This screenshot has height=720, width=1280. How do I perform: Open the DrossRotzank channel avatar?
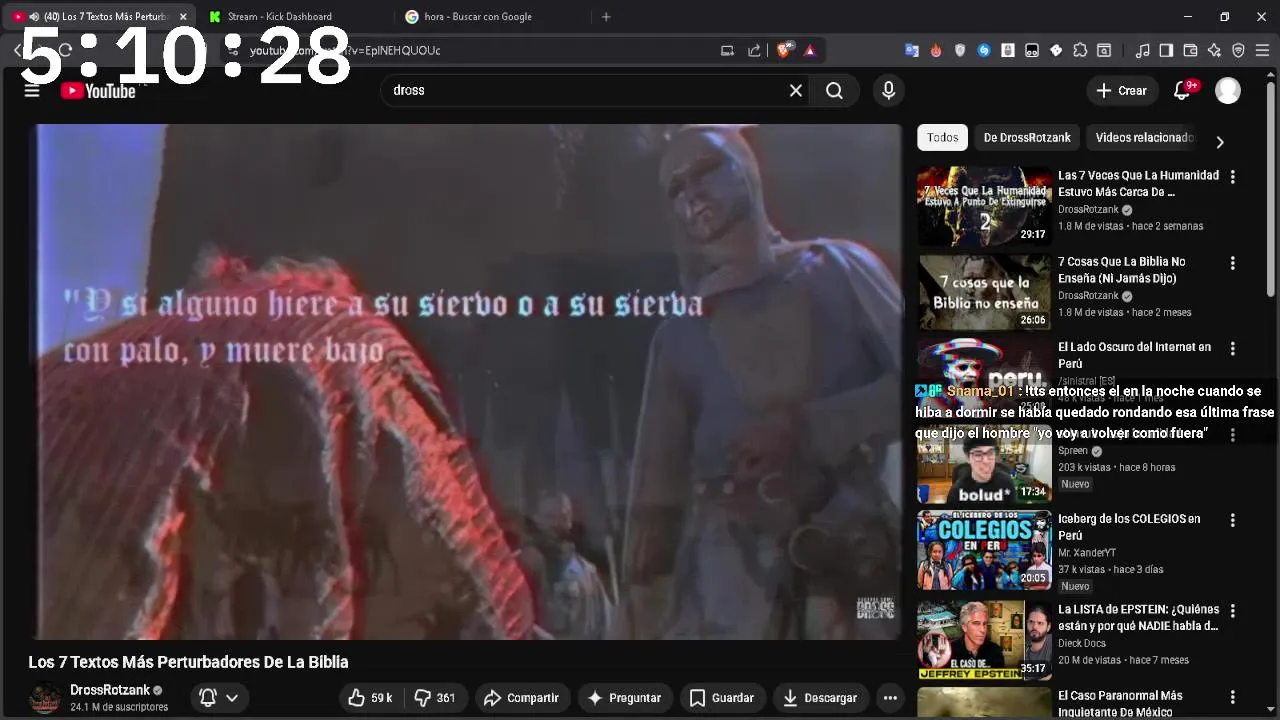tap(45, 698)
